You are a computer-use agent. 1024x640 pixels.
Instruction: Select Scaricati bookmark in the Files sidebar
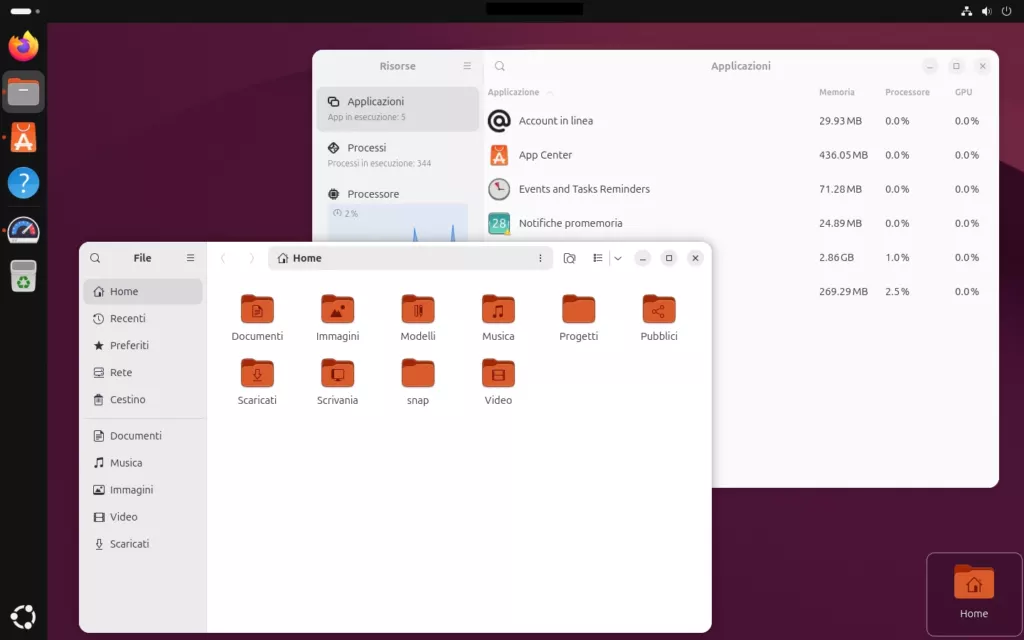click(142, 544)
